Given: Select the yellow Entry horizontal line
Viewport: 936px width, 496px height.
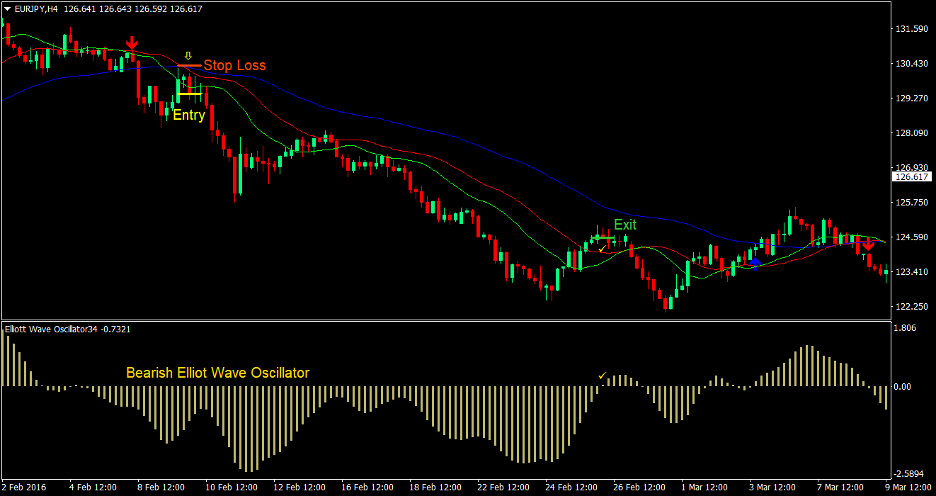Looking at the screenshot, I should [189, 94].
